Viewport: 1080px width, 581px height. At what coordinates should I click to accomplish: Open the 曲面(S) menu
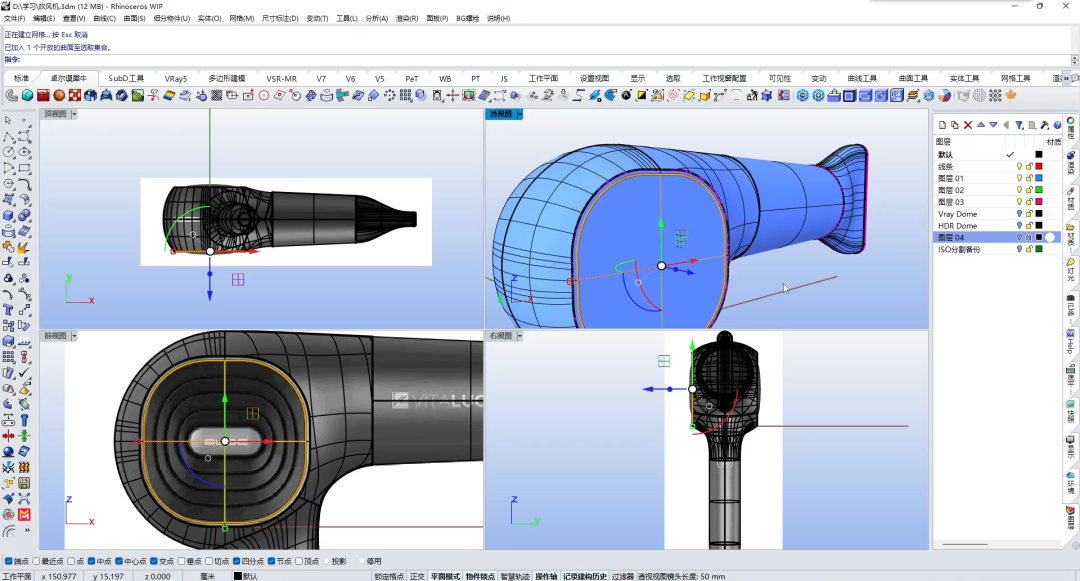[134, 19]
